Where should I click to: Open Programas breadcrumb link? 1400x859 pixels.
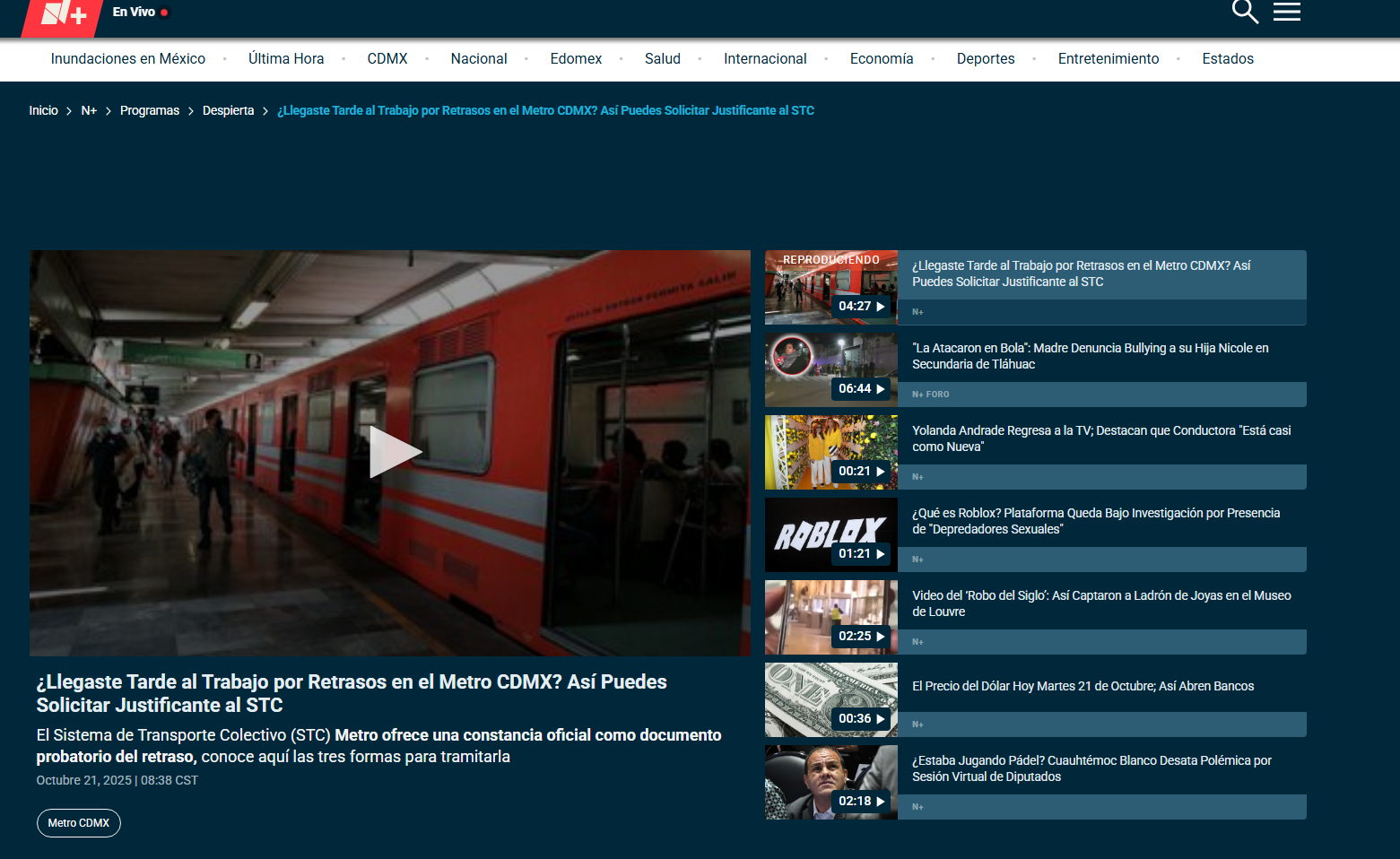150,110
